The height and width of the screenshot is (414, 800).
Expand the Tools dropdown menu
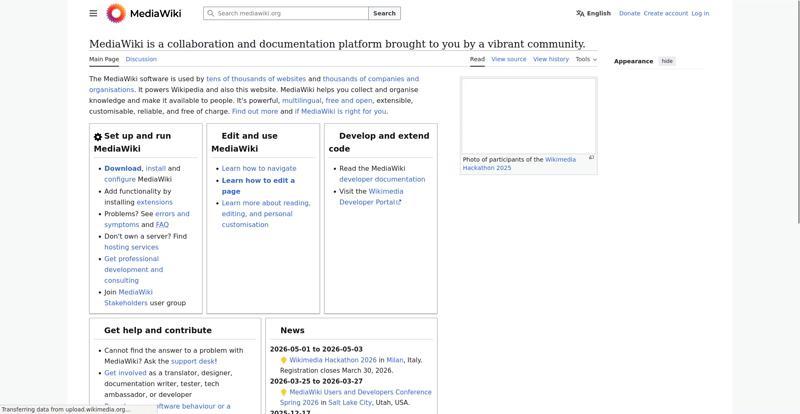pyautogui.click(x=586, y=59)
